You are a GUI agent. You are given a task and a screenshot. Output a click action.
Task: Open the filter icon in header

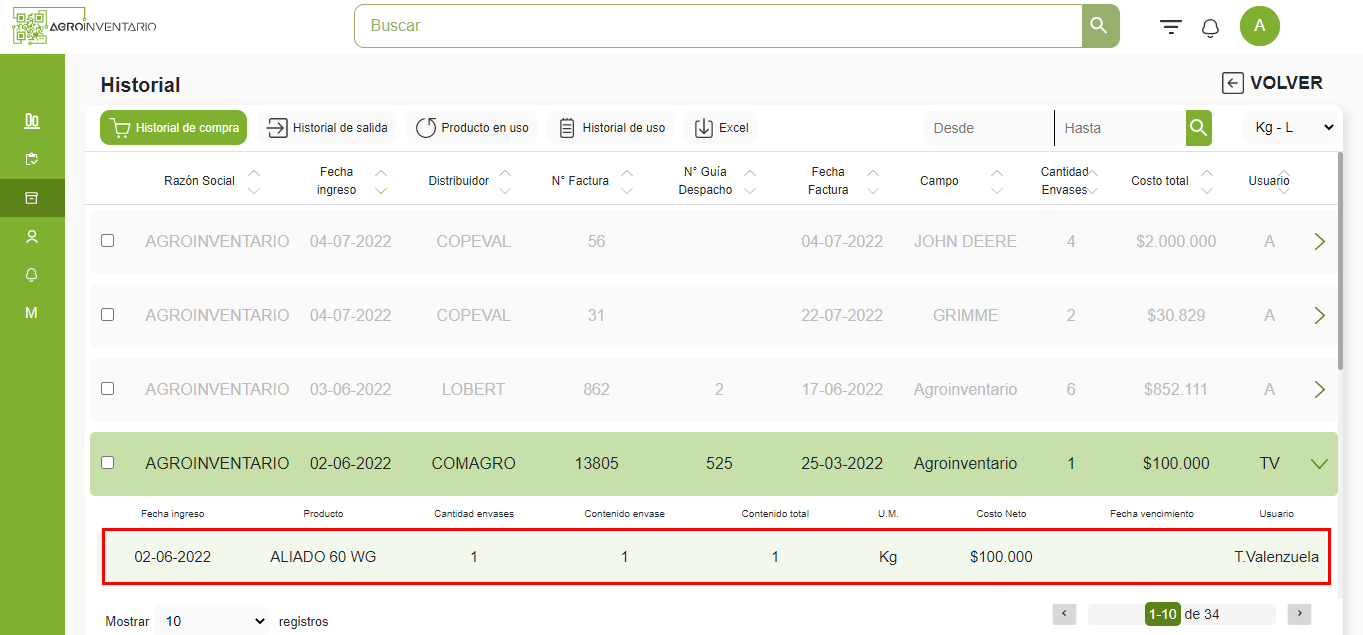[x=1170, y=27]
